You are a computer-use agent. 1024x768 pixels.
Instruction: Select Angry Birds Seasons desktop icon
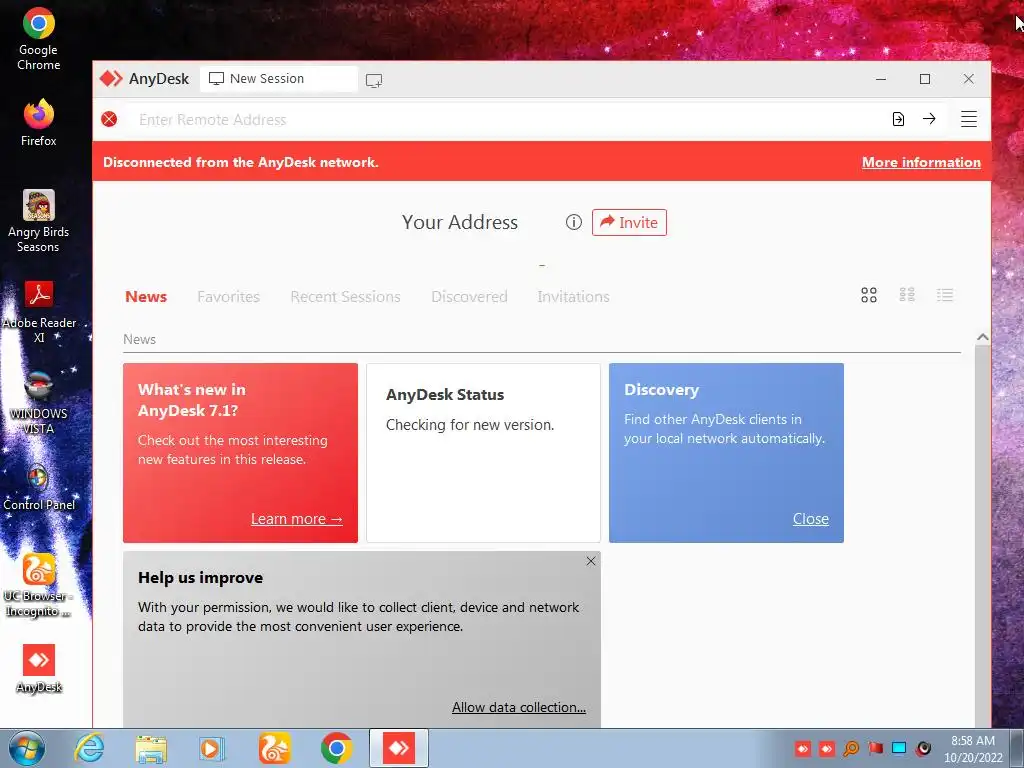click(x=39, y=221)
